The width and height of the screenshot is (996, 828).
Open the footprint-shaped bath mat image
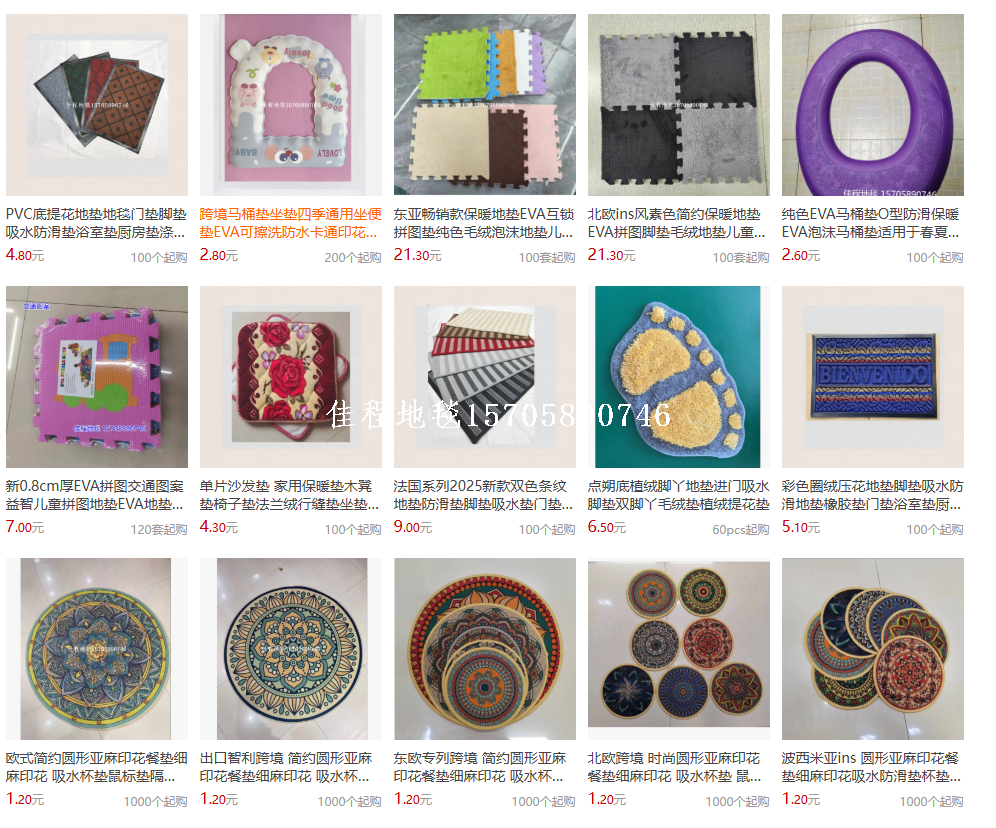point(678,377)
